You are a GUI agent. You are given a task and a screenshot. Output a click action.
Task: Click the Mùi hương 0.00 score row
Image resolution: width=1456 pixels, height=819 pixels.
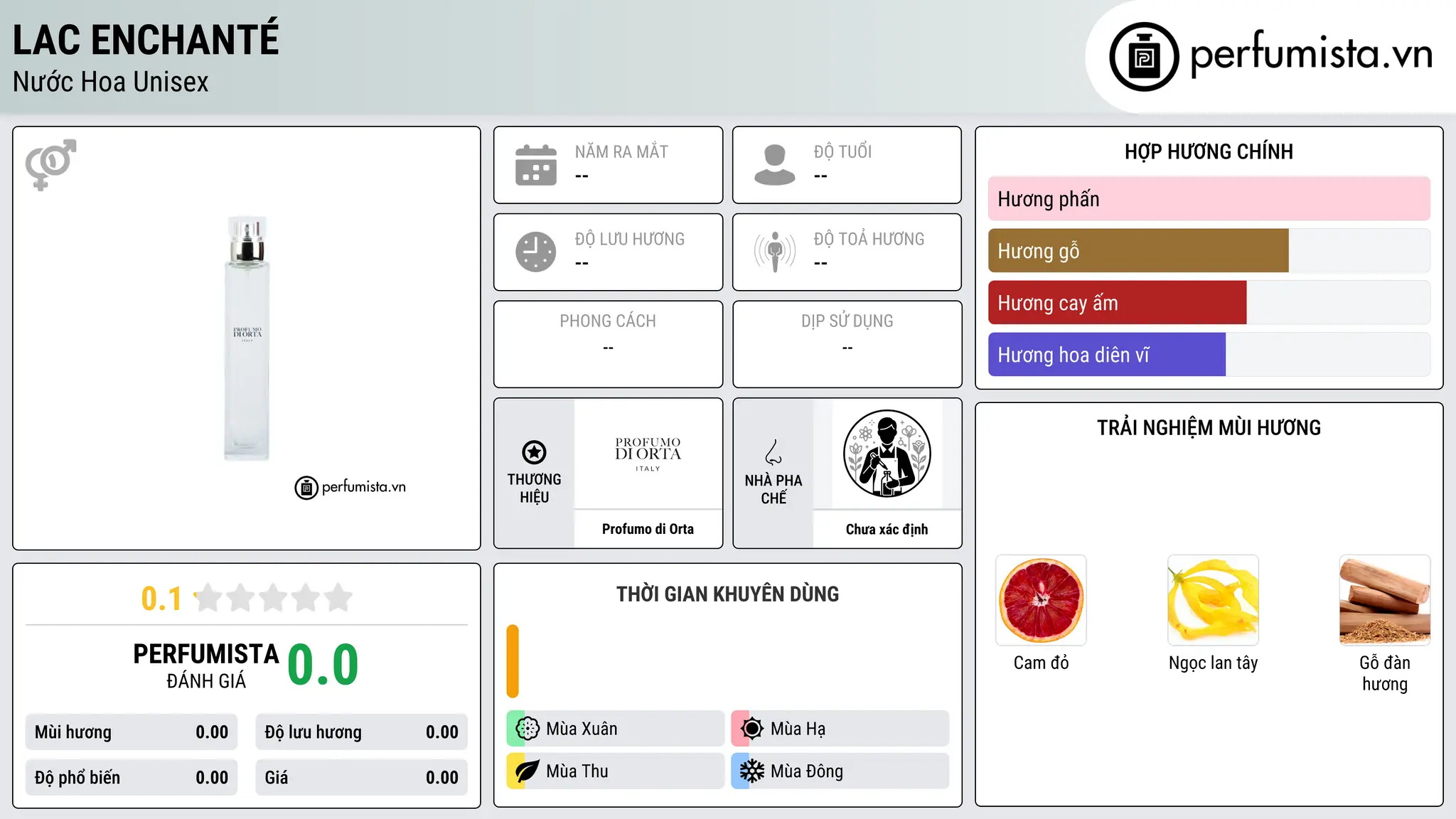coord(132,732)
